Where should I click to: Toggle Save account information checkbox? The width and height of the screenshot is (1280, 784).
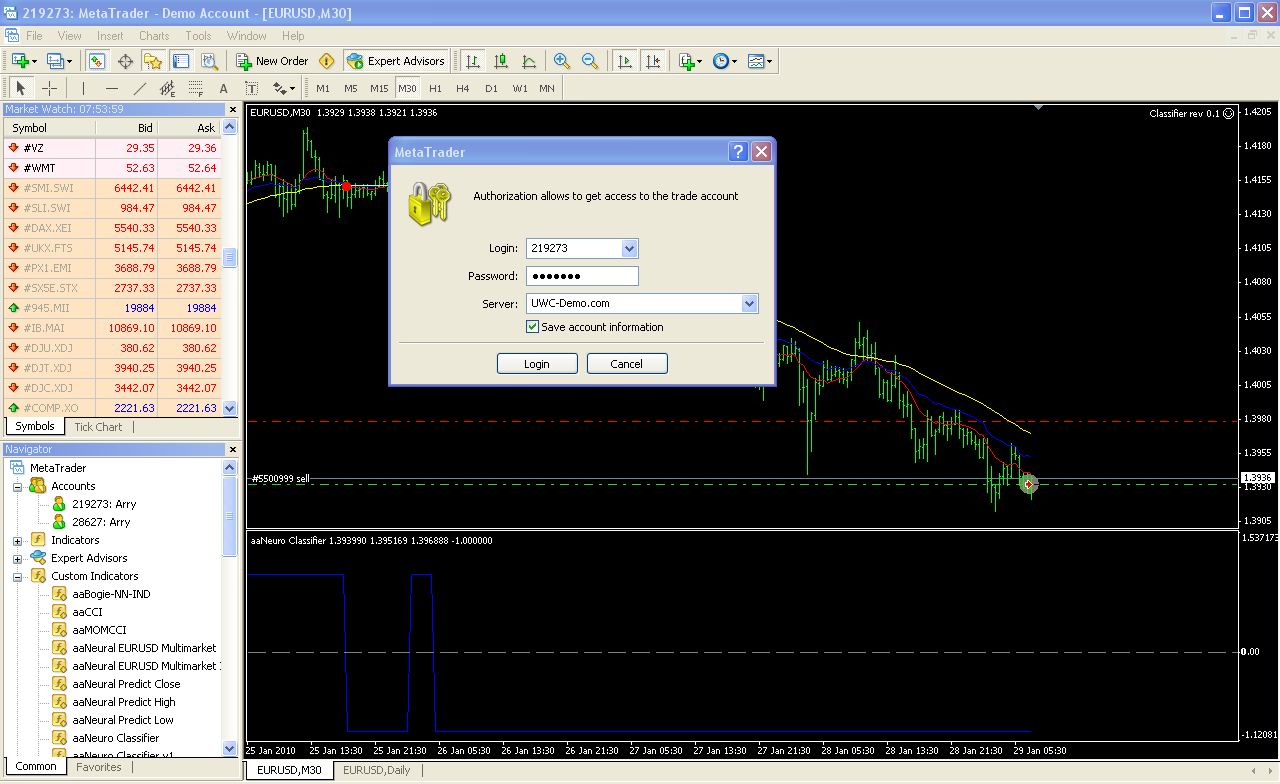532,327
